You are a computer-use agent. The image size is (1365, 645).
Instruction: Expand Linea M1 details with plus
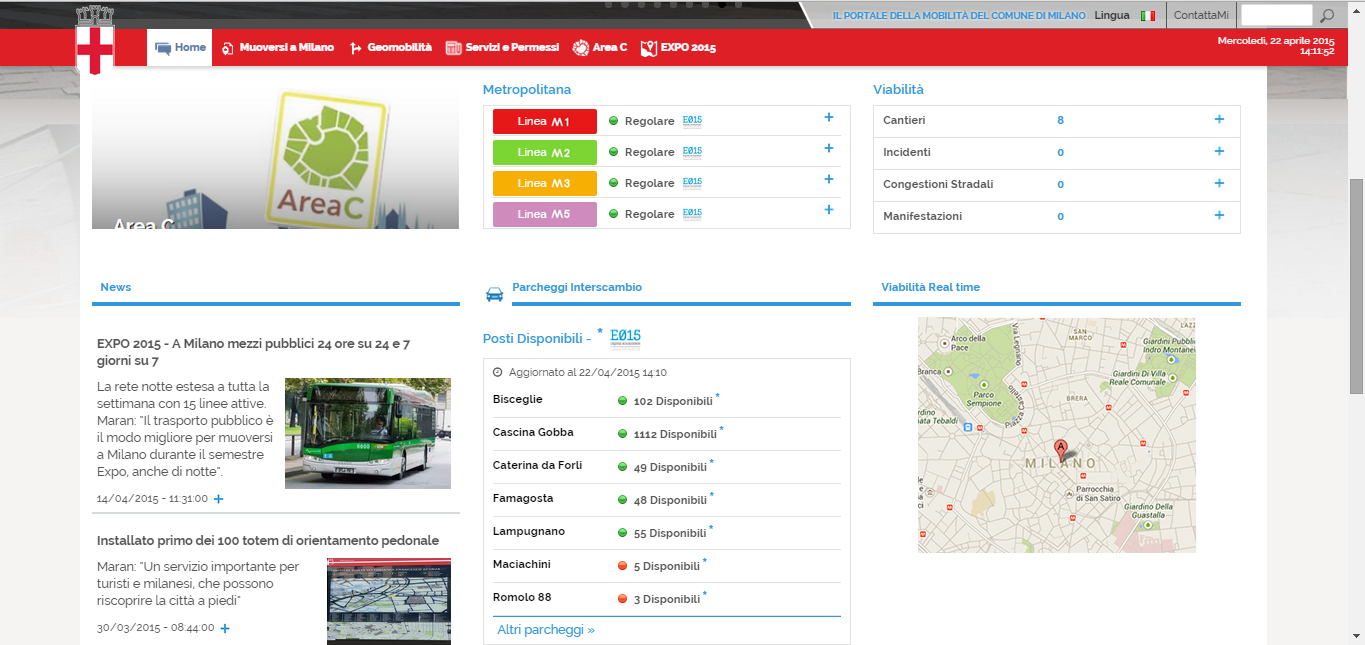click(828, 118)
